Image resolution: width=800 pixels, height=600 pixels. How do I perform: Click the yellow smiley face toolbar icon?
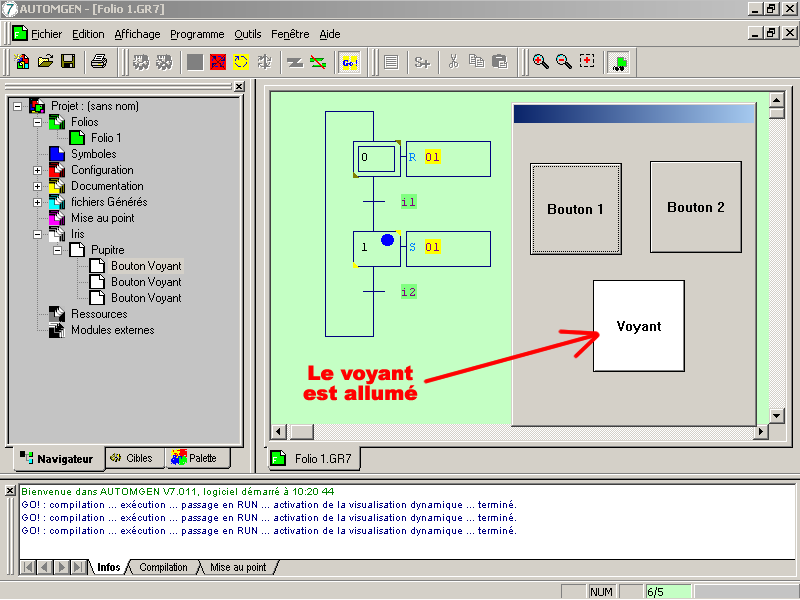pyautogui.click(x=241, y=62)
